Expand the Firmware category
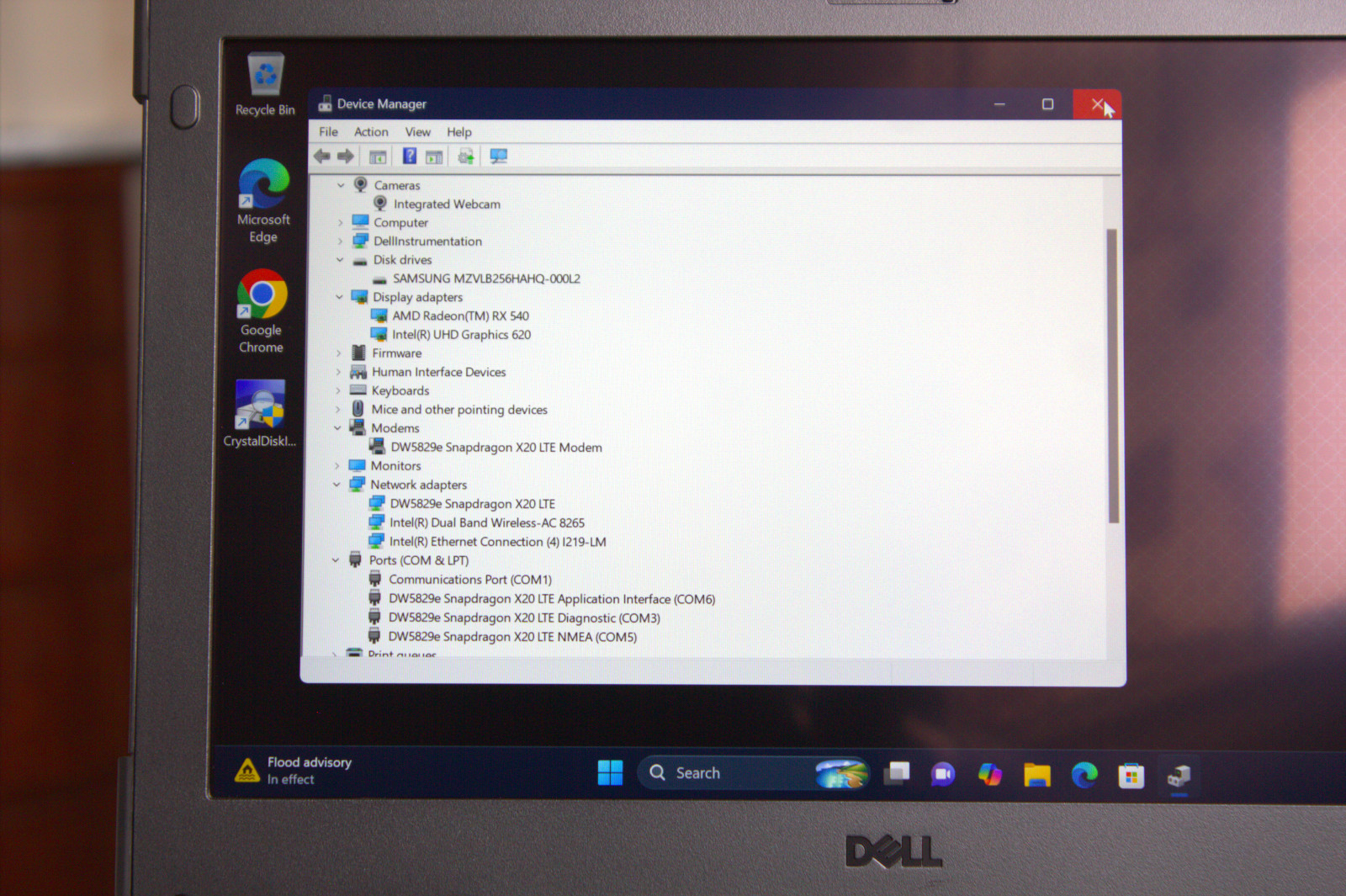The width and height of the screenshot is (1346, 896). (x=339, y=353)
